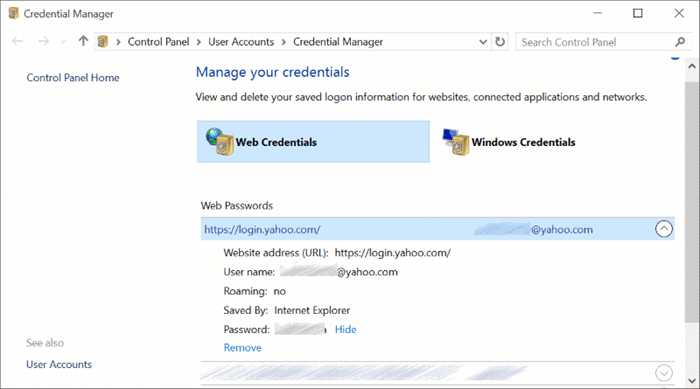The width and height of the screenshot is (700, 389).
Task: Click the scrollbar up arrow
Action: [x=692, y=66]
